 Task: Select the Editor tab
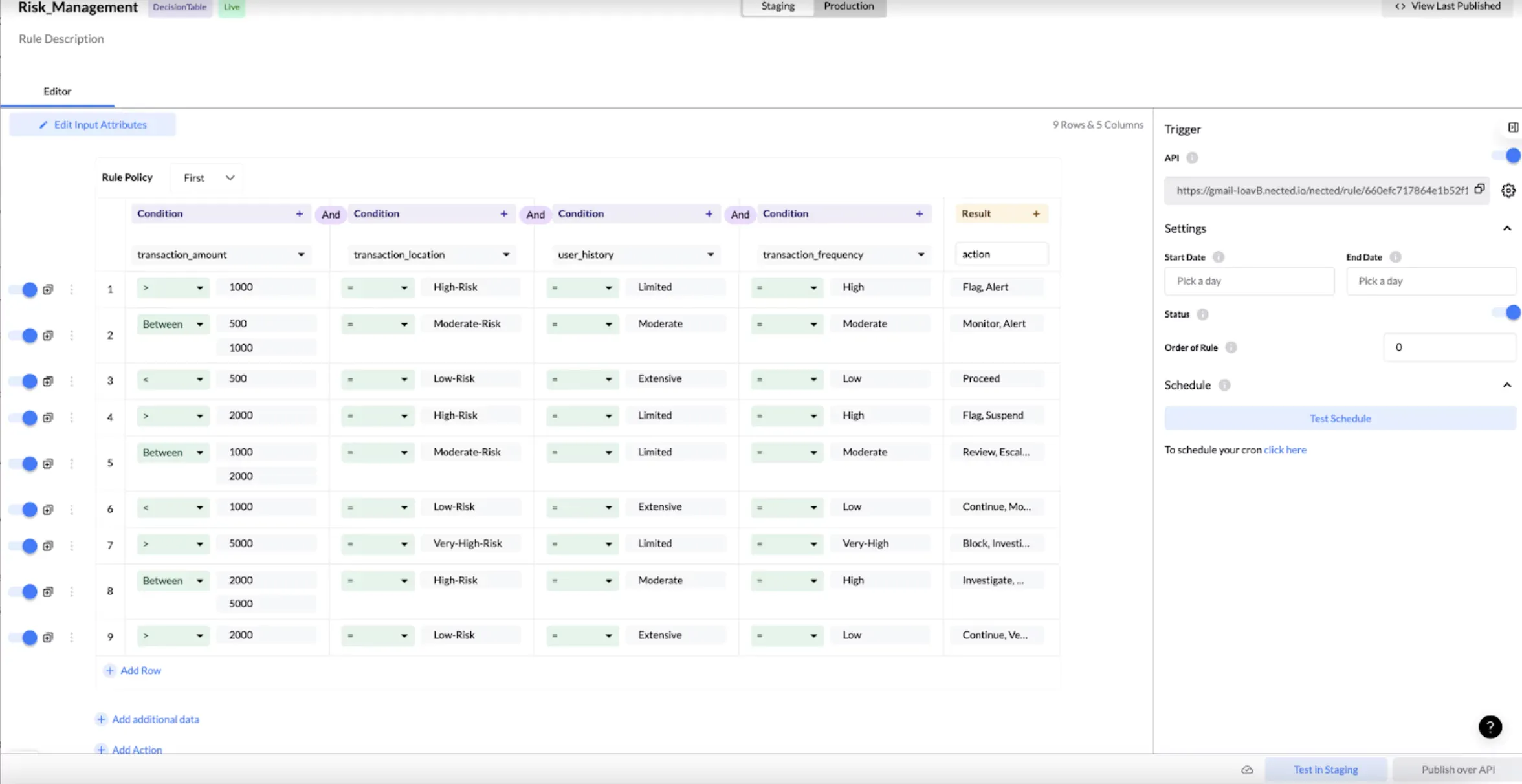click(x=57, y=91)
